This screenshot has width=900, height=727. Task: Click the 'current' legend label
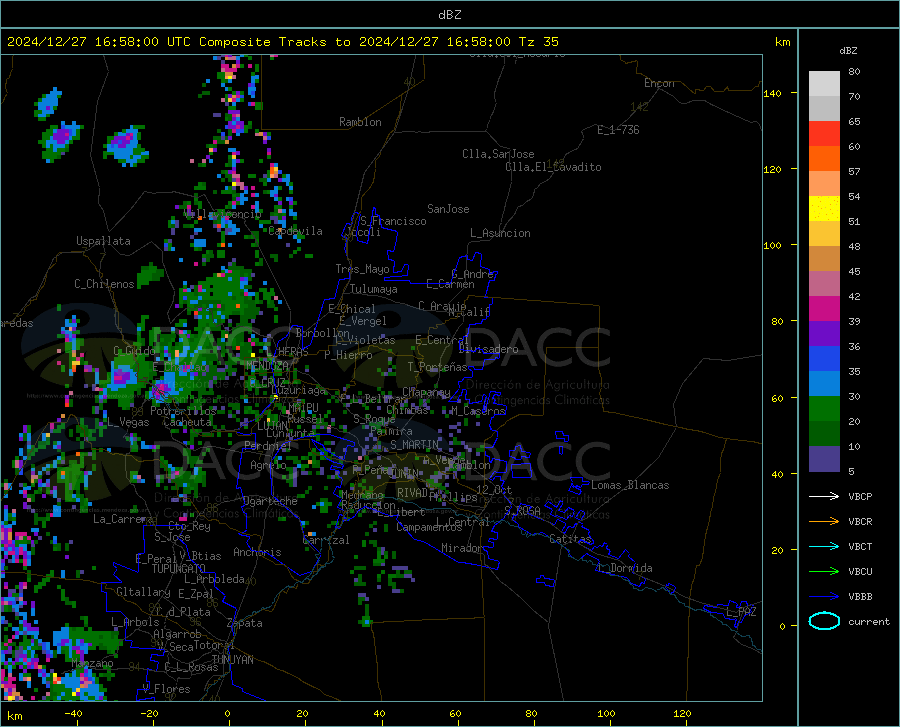coord(869,621)
